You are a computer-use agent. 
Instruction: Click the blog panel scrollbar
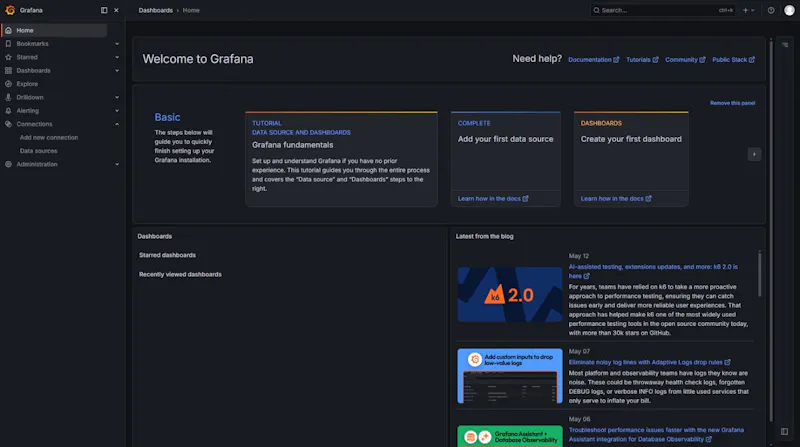pos(759,274)
